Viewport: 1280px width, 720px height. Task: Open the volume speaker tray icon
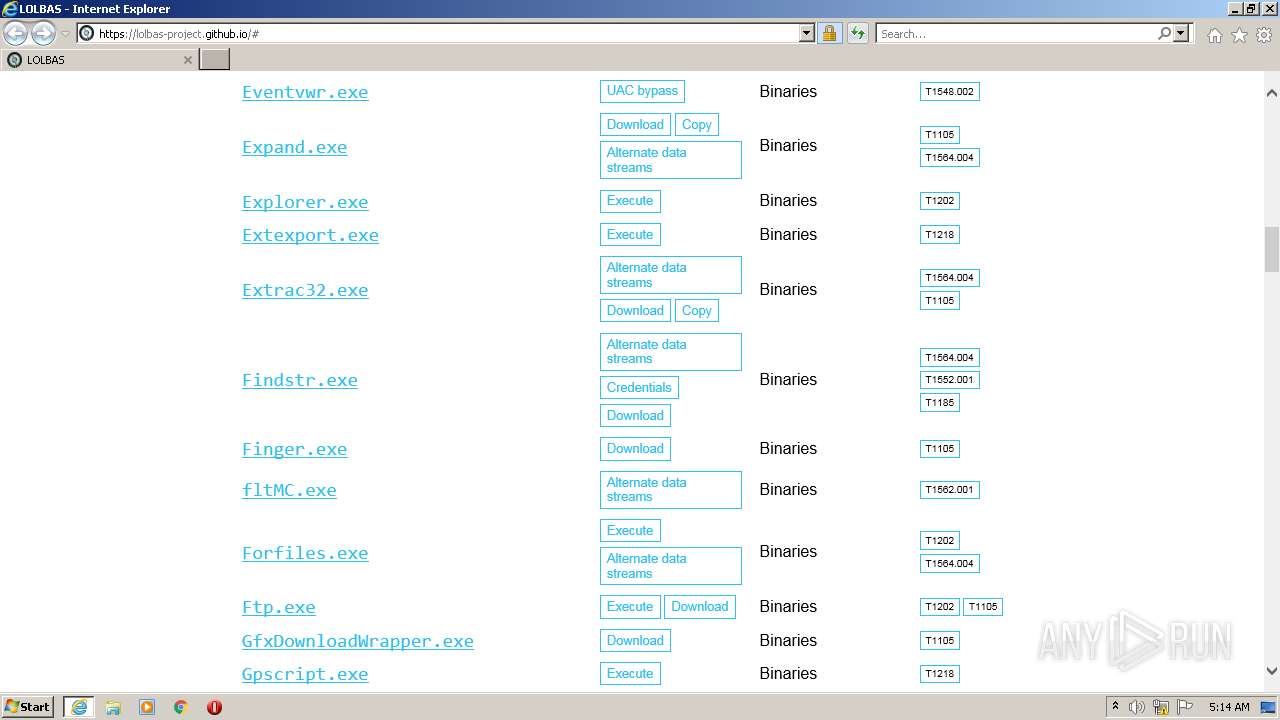[1137, 707]
